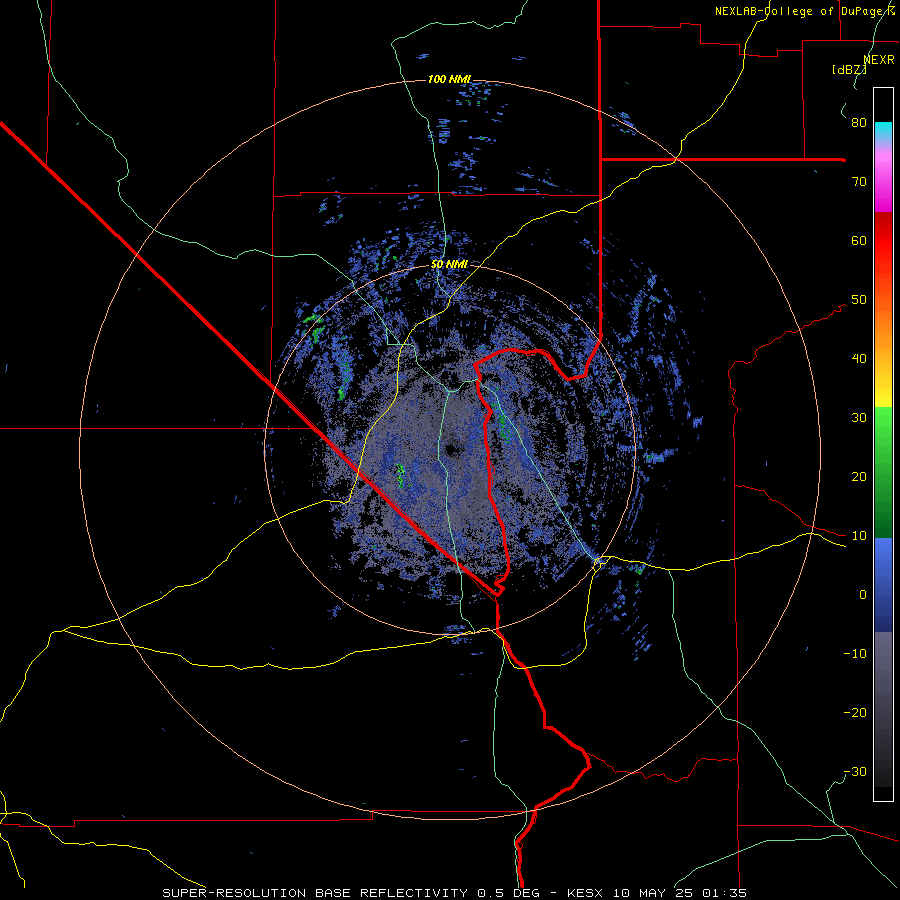Click the 50 NMI range ring label
Image resolution: width=900 pixels, height=900 pixels.
(x=449, y=264)
